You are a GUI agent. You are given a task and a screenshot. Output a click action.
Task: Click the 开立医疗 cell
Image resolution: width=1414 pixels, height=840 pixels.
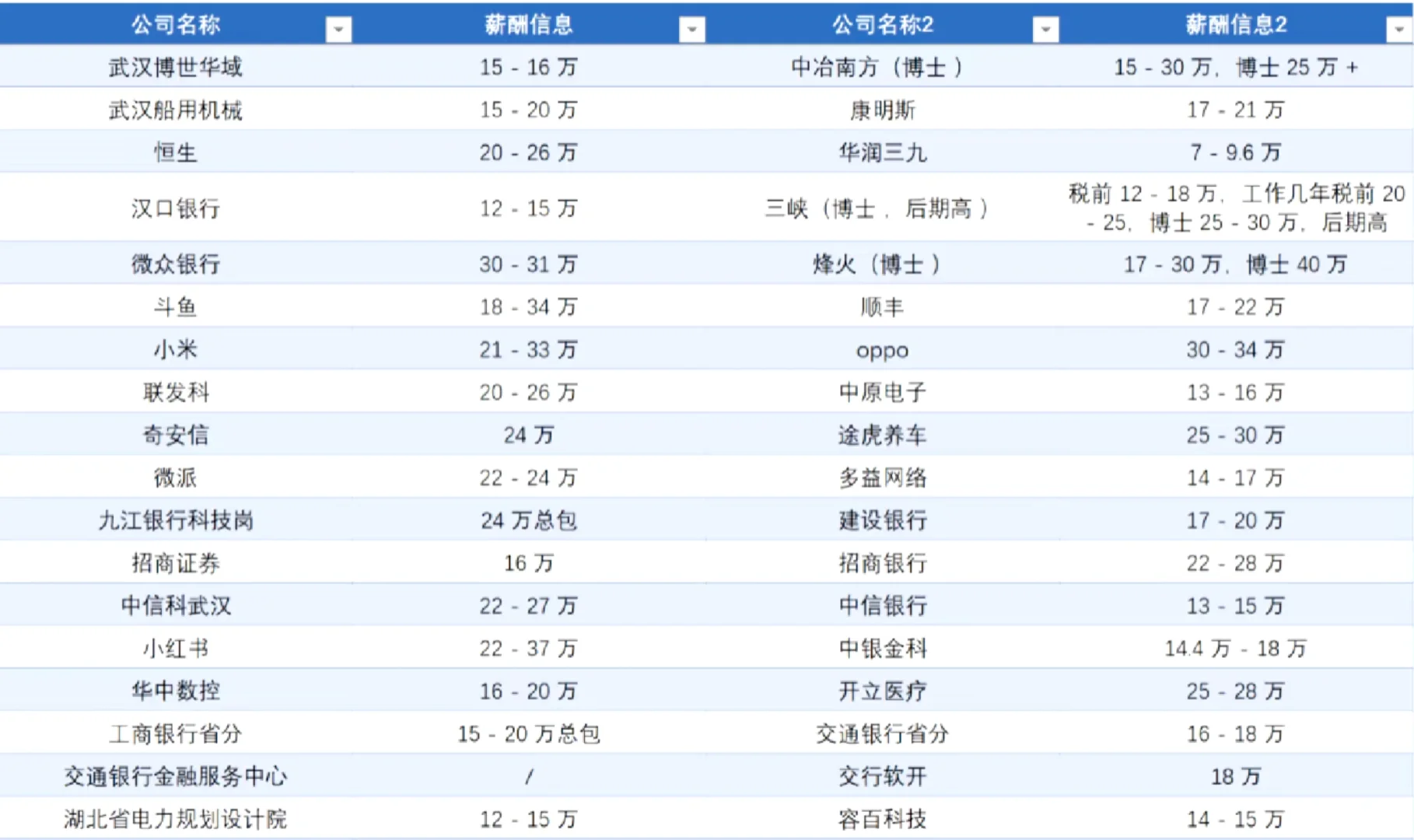pos(883,691)
